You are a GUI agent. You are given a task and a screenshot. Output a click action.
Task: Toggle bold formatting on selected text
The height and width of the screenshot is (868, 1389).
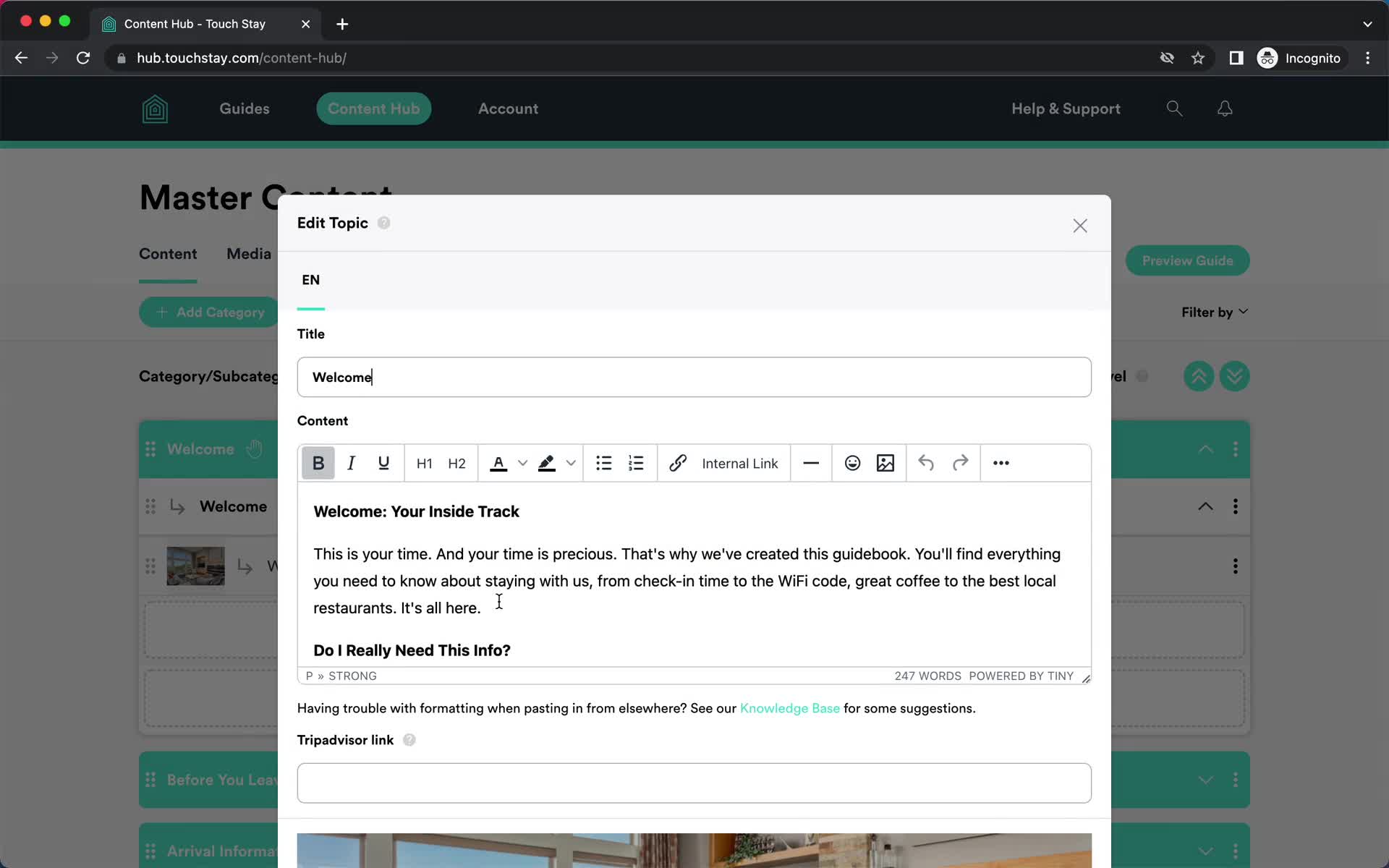pos(317,462)
